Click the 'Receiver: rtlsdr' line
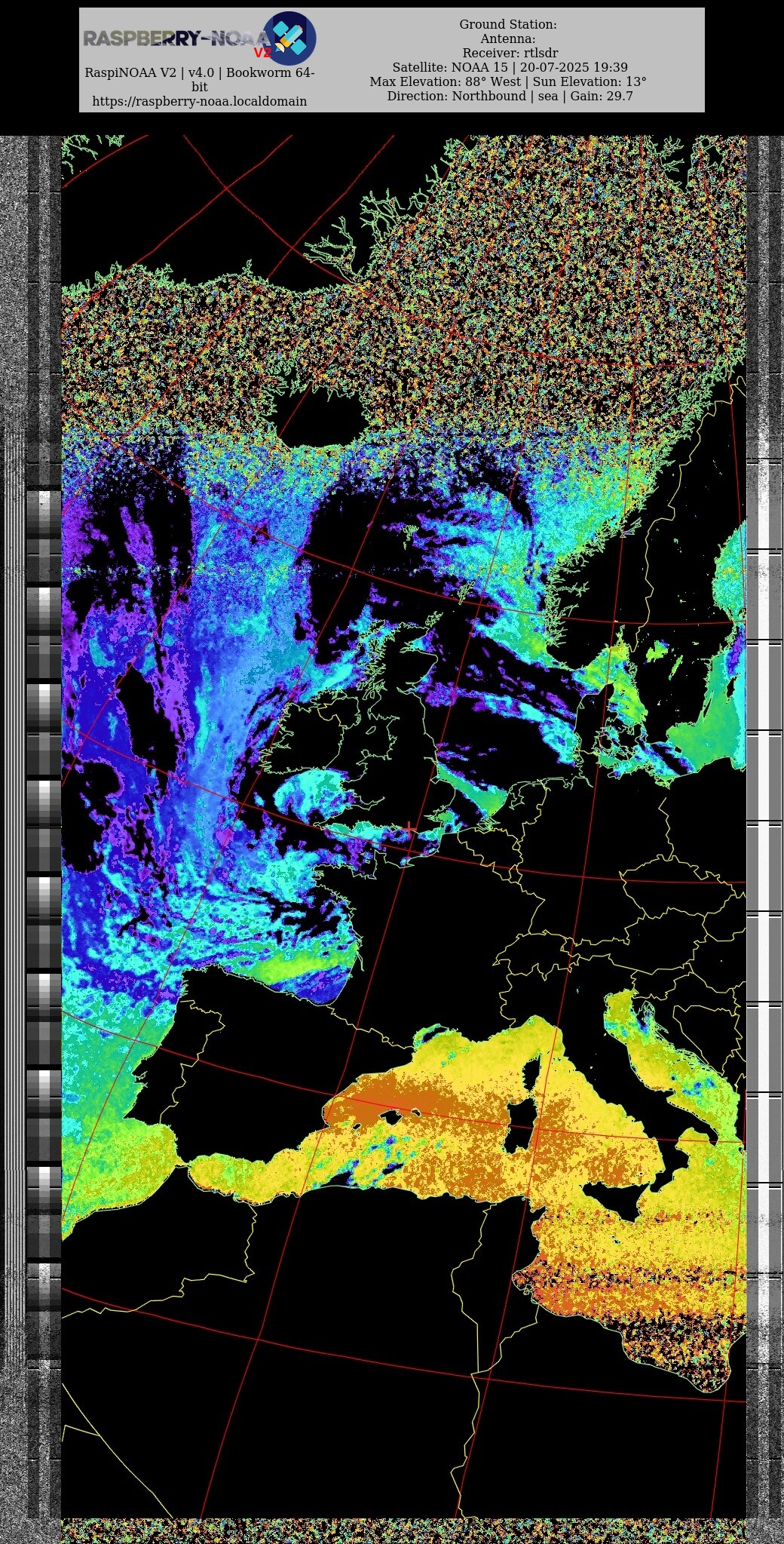The width and height of the screenshot is (784, 1544). tap(510, 54)
